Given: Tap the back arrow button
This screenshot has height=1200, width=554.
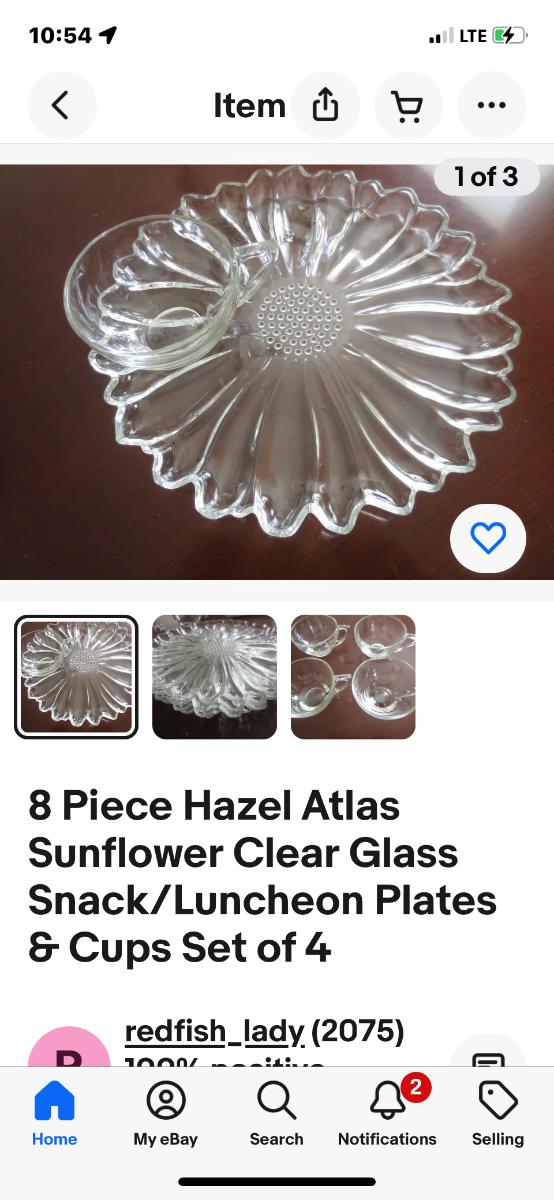Looking at the screenshot, I should click(x=61, y=105).
